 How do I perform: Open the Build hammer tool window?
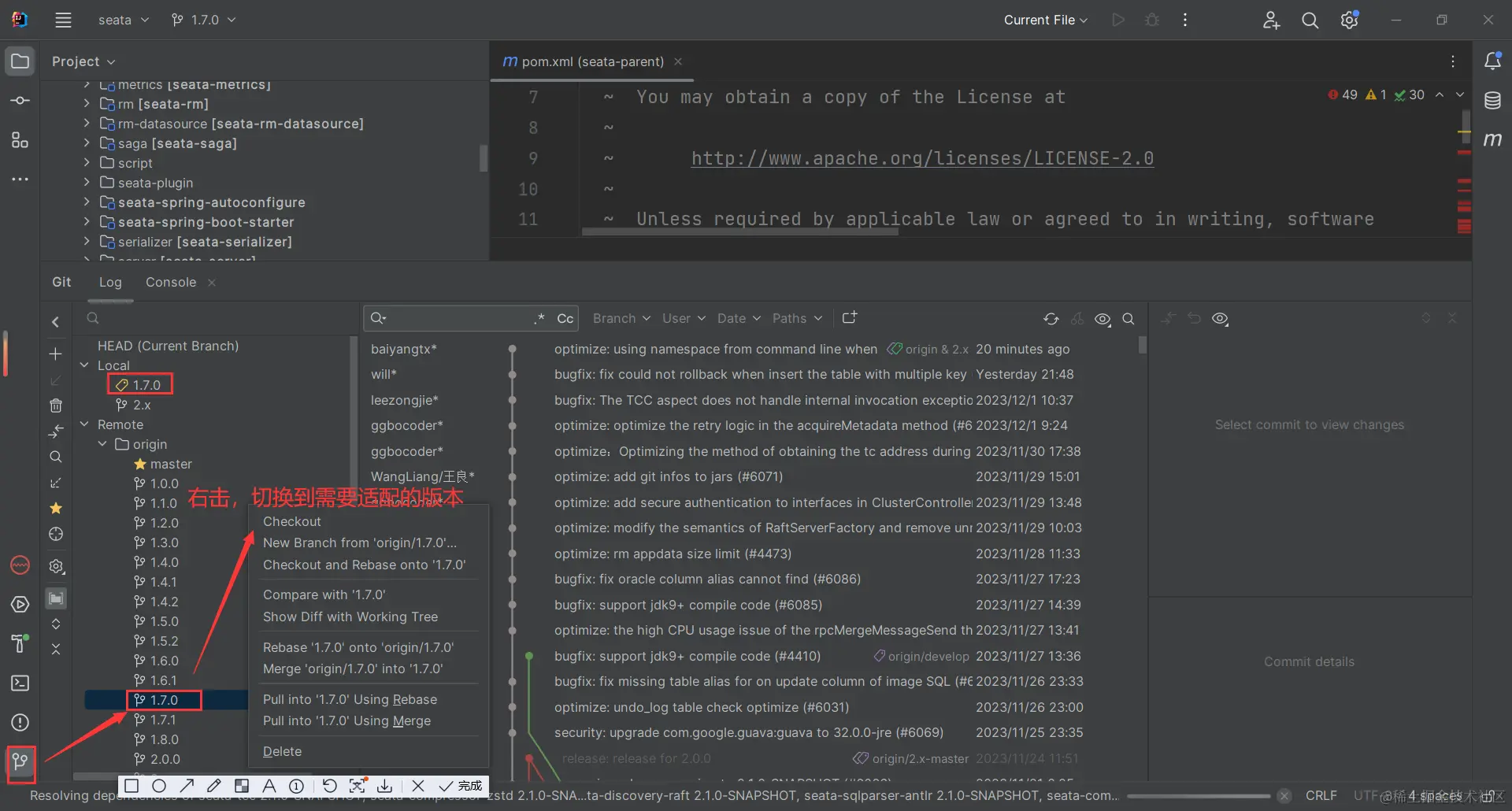coord(20,643)
